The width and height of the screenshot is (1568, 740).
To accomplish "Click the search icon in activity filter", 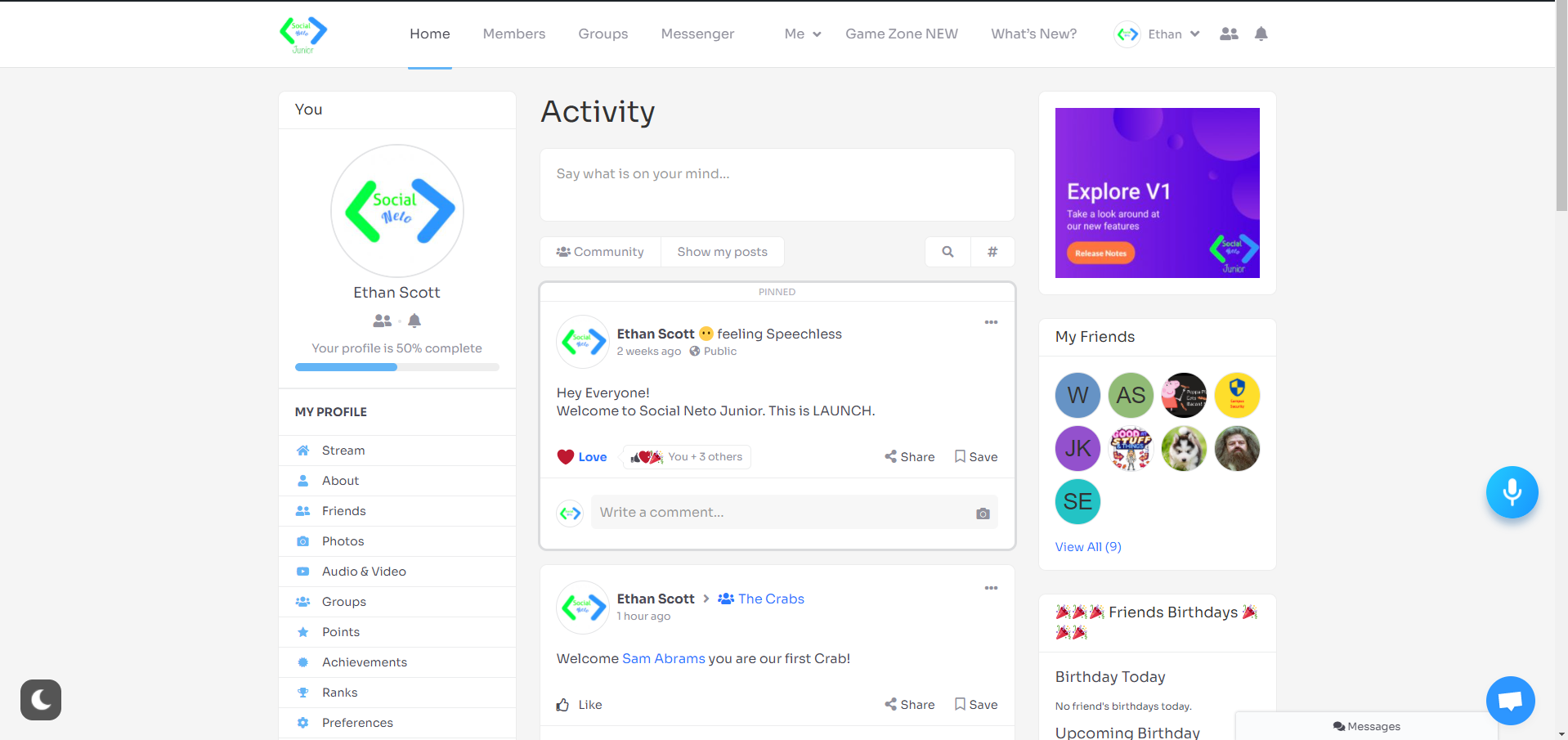I will tap(948, 252).
